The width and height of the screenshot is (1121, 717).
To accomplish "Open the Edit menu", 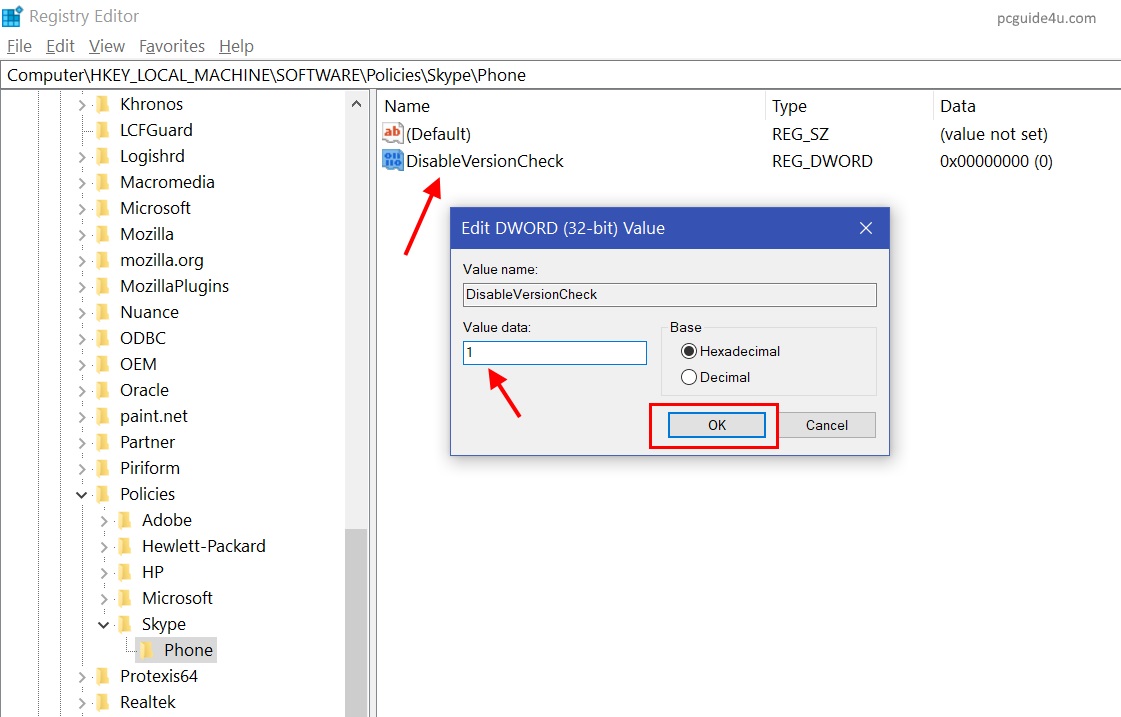I will [60, 46].
